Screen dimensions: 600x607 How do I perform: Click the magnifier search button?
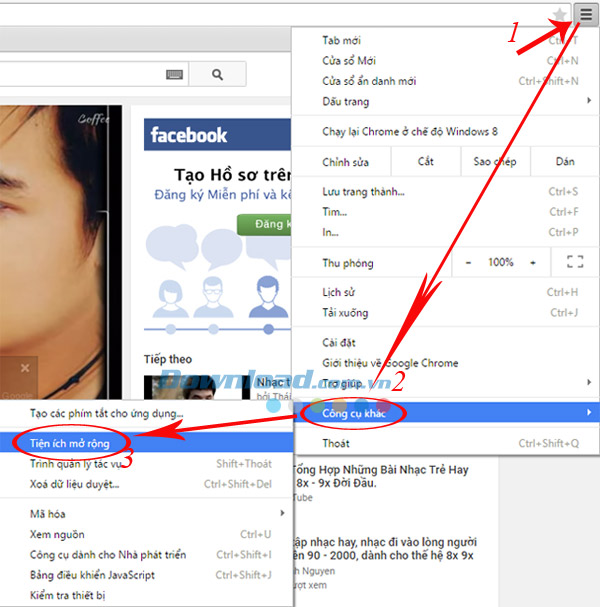tap(218, 74)
